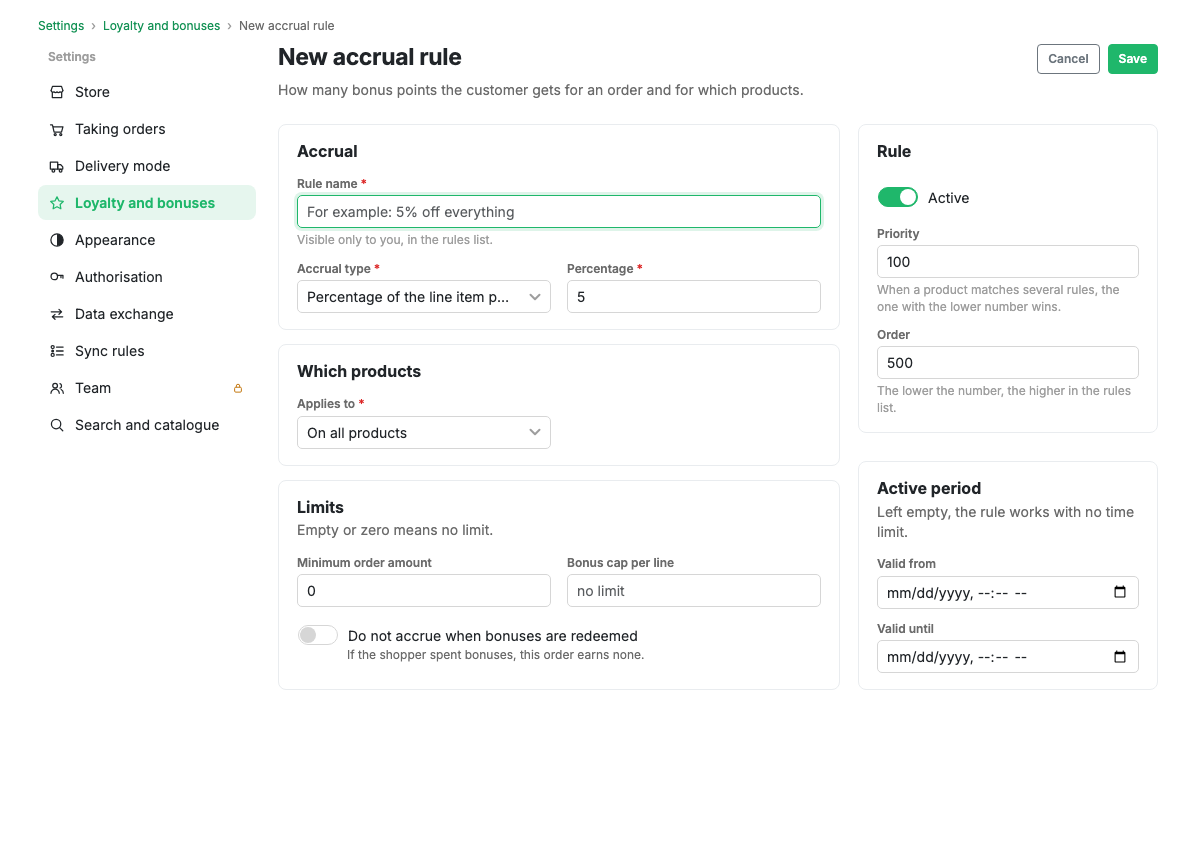Go to Data exchange section
Image resolution: width=1196 pixels, height=848 pixels.
(x=146, y=314)
